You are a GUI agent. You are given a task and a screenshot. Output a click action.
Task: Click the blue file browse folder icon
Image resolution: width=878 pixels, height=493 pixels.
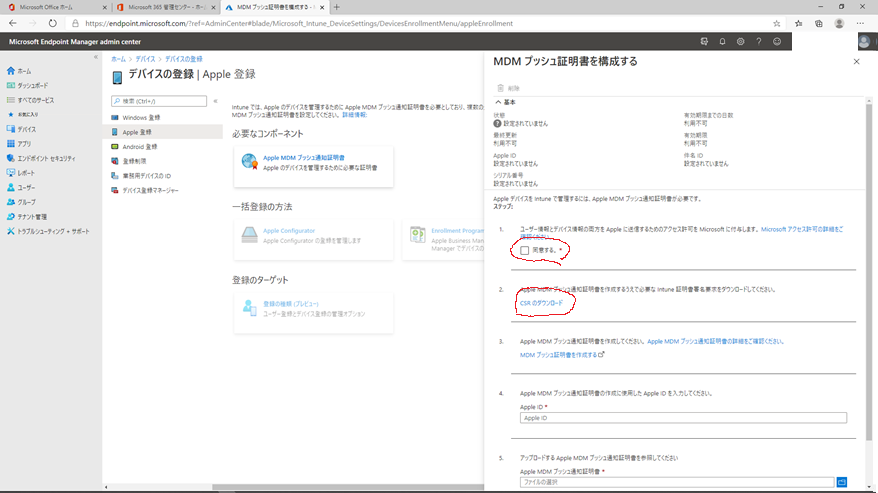pyautogui.click(x=841, y=482)
